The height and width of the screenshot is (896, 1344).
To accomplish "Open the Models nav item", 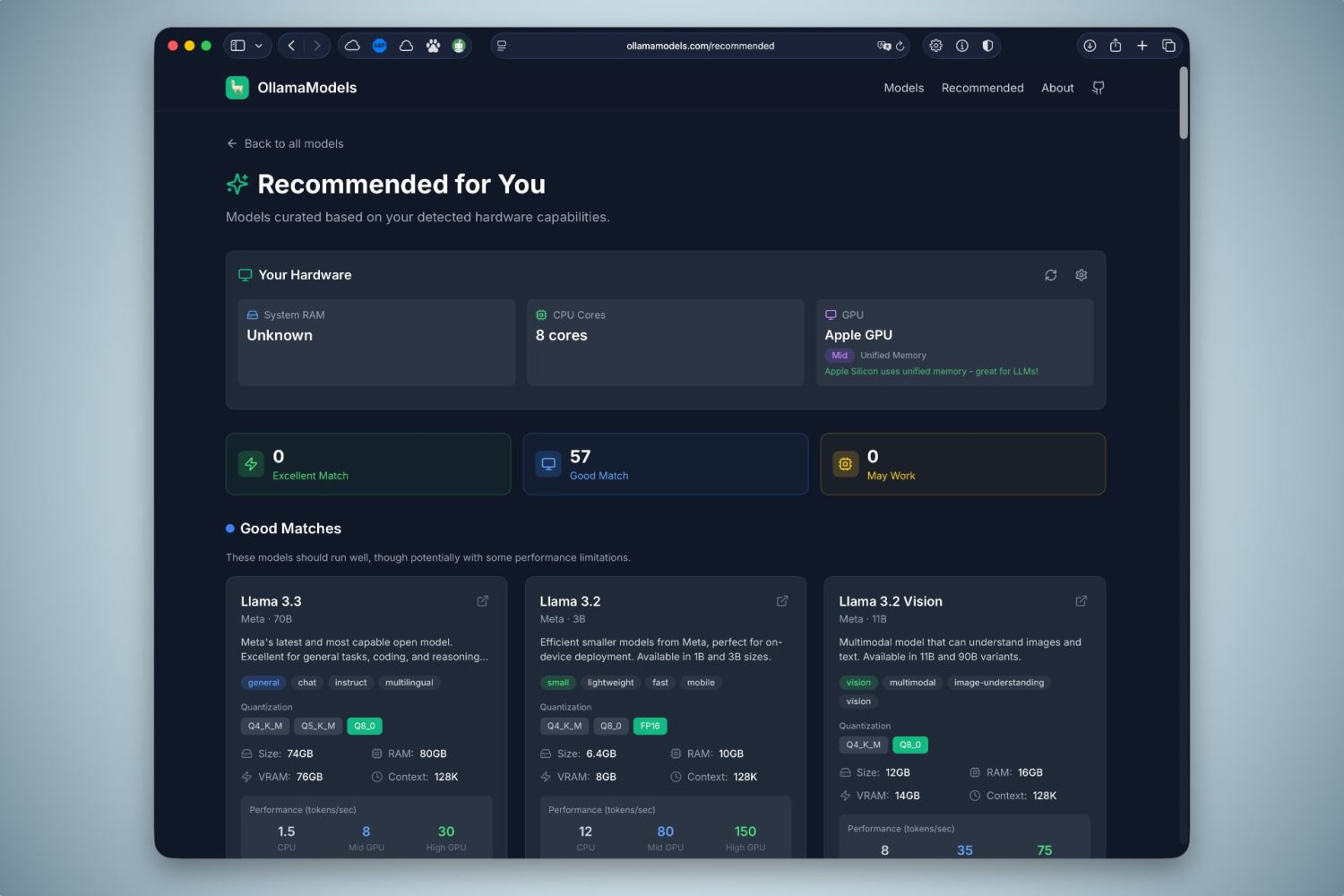I will [904, 88].
